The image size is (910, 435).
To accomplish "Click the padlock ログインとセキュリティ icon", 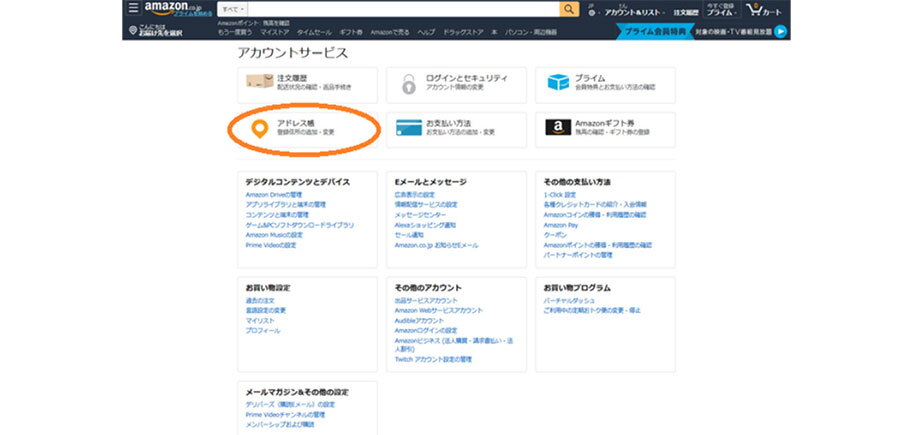I will point(409,84).
